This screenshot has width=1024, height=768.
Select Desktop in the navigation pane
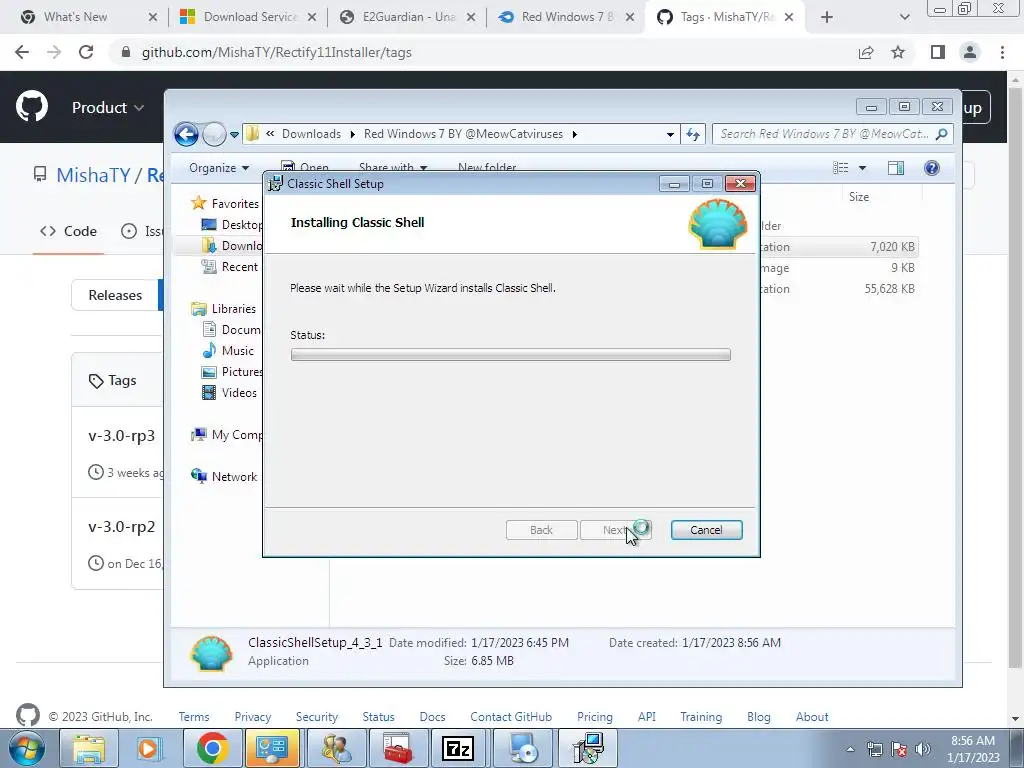pos(232,225)
